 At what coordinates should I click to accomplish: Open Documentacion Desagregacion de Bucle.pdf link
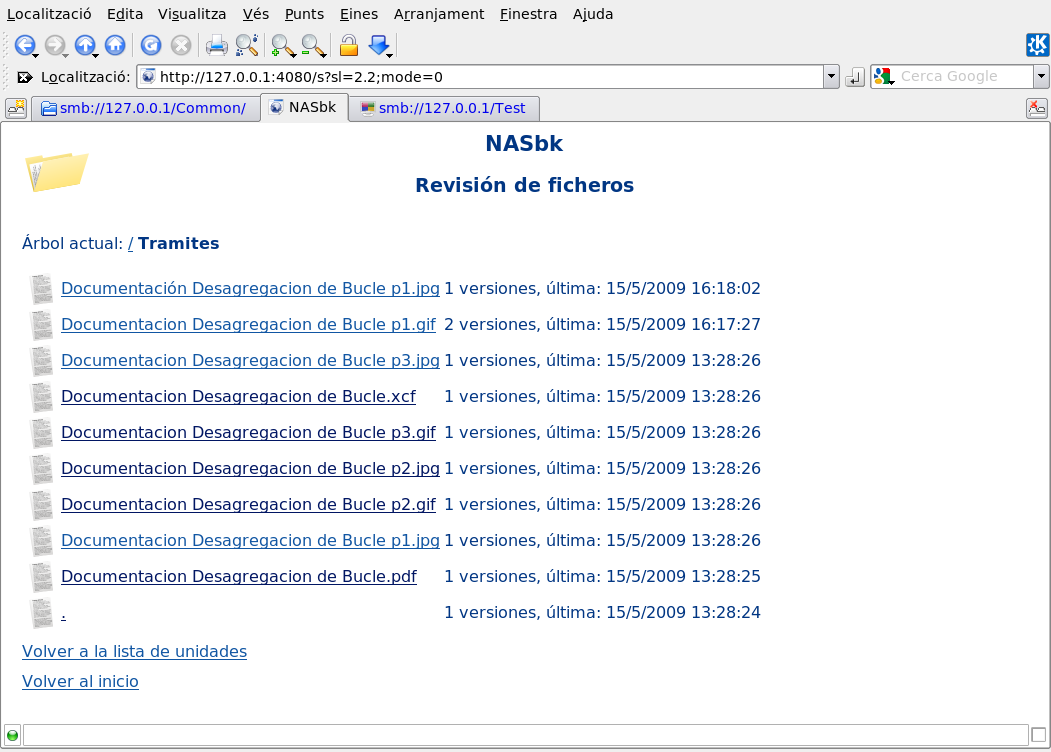pyautogui.click(x=239, y=577)
